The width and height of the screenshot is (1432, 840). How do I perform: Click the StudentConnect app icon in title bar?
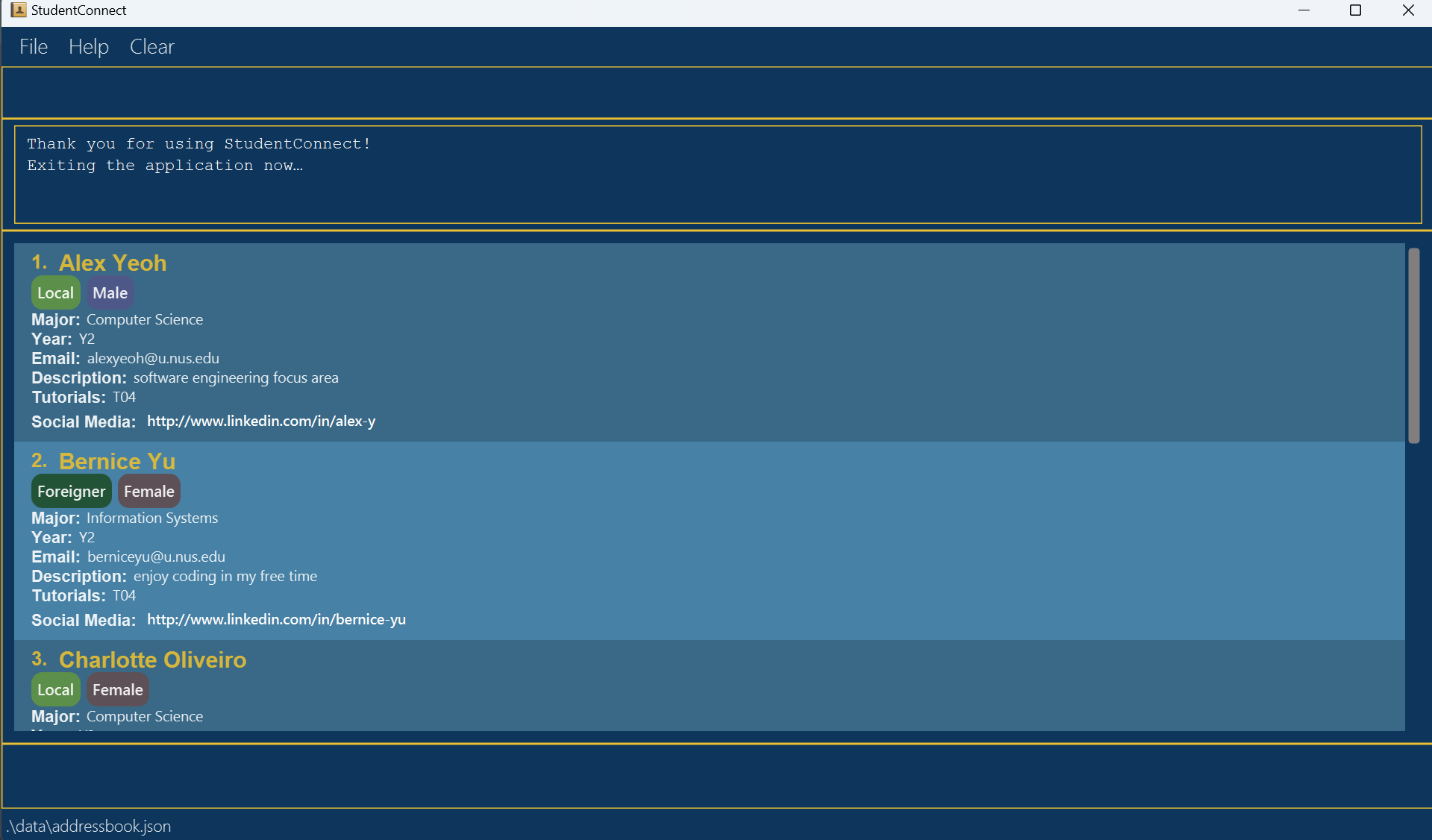[19, 10]
